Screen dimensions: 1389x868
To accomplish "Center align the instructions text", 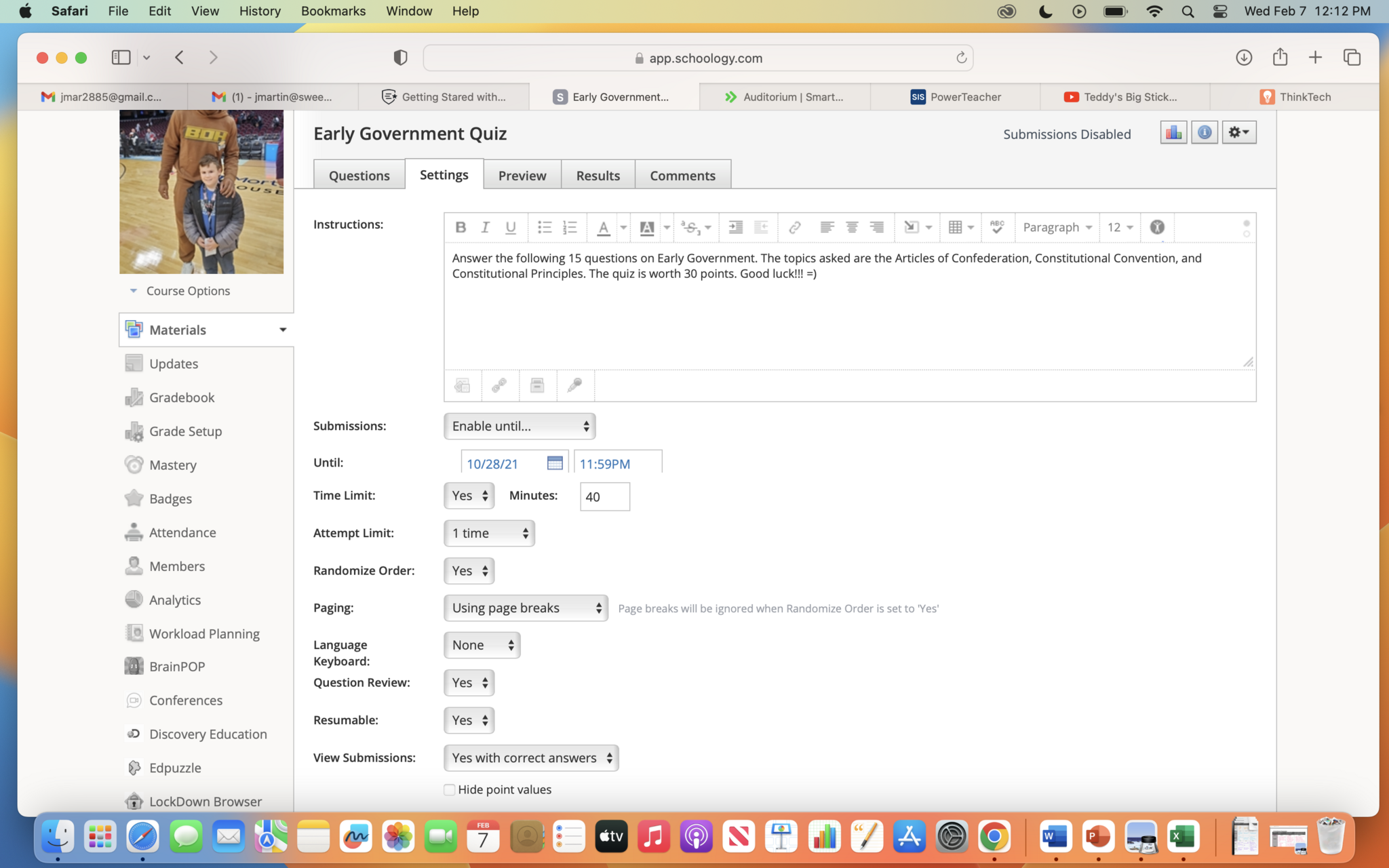I will tap(852, 227).
